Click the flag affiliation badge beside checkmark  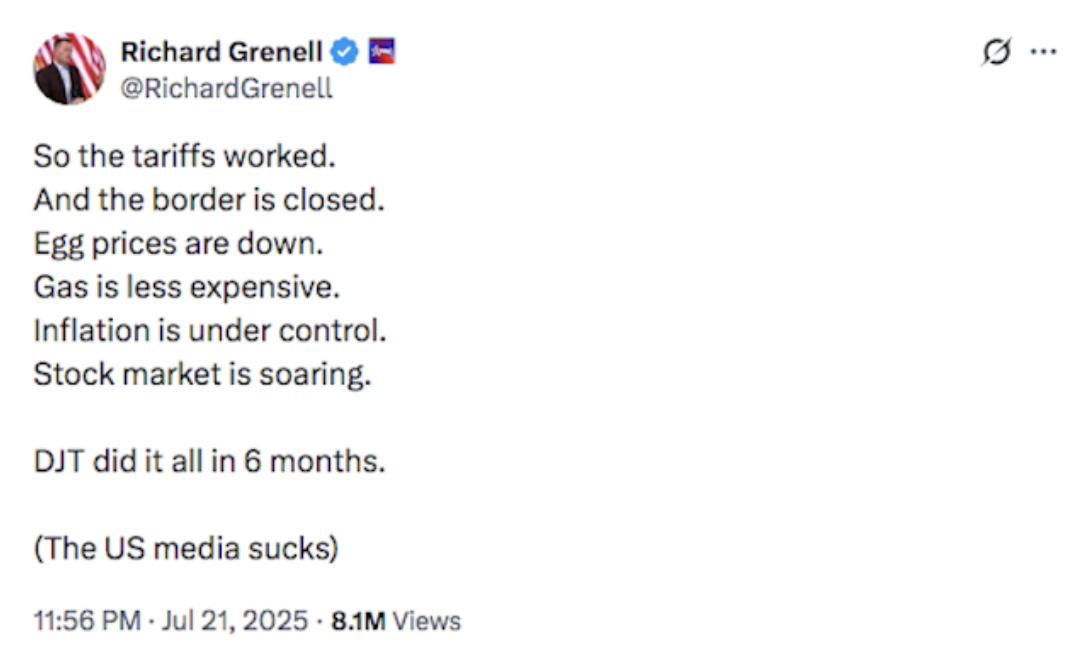(x=381, y=51)
